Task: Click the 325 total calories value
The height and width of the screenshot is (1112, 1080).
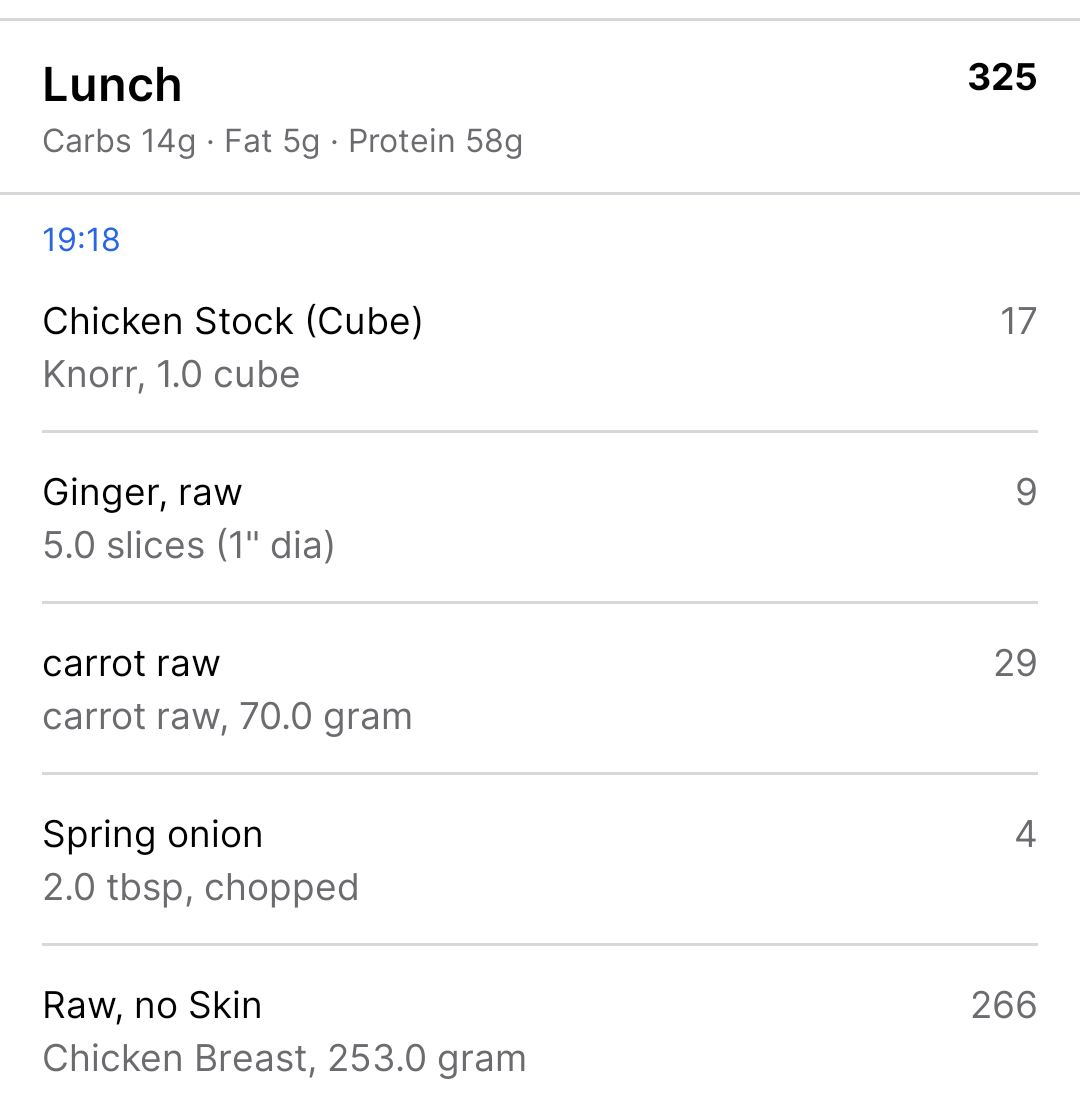Action: tap(1002, 77)
